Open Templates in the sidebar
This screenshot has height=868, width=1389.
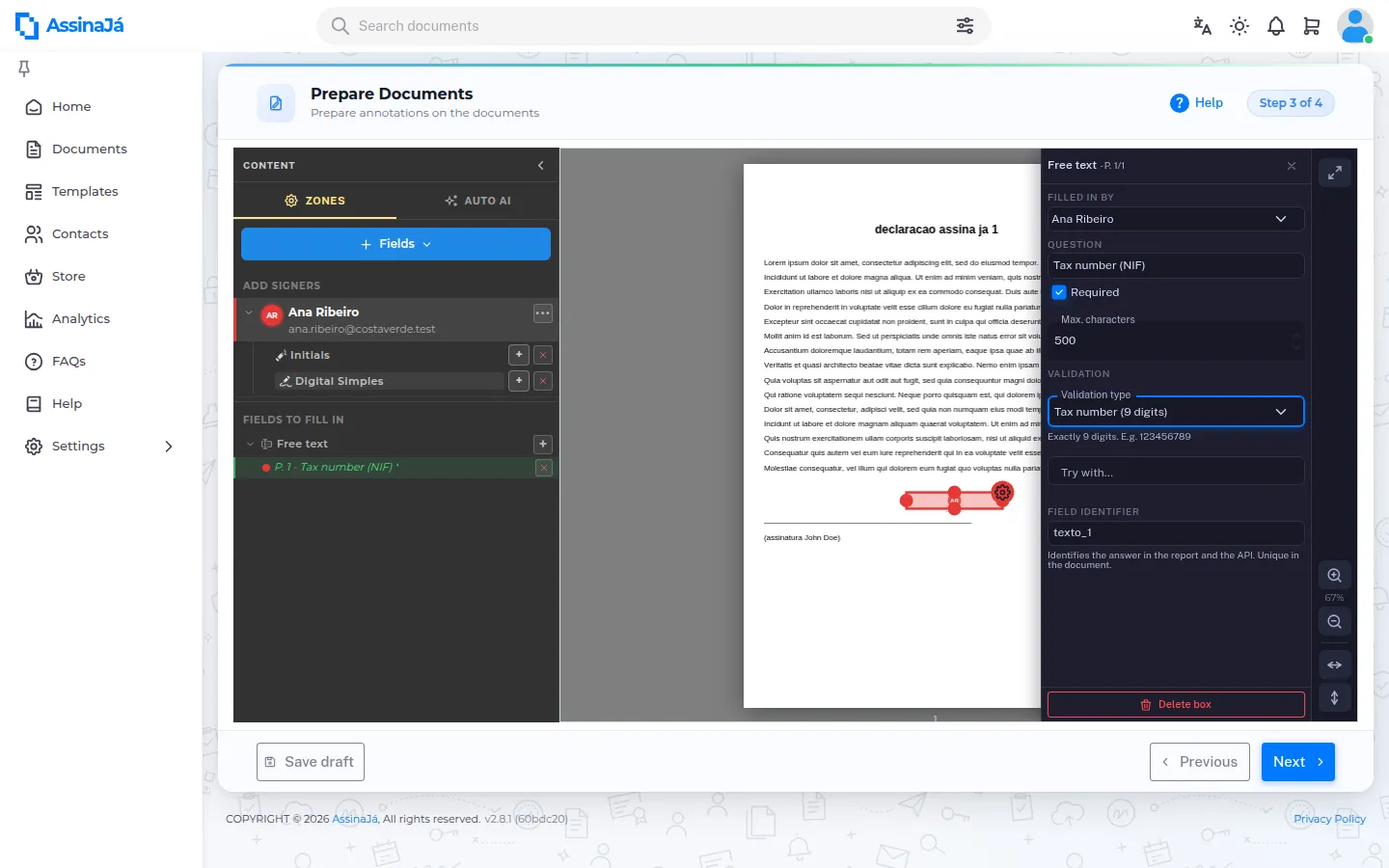point(85,192)
